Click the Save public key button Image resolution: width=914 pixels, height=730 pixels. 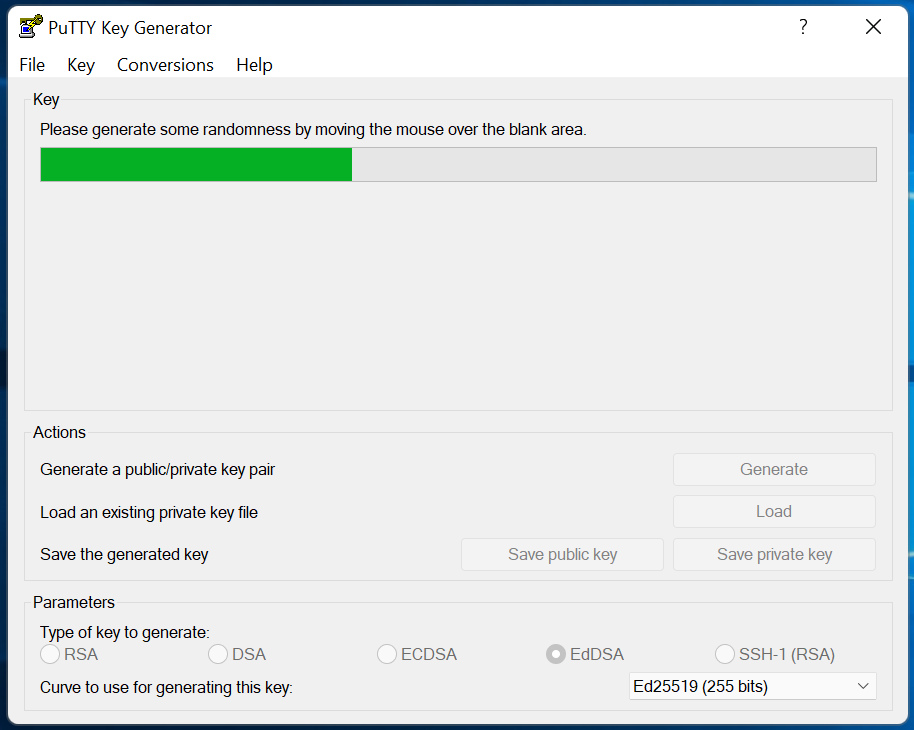click(x=562, y=555)
